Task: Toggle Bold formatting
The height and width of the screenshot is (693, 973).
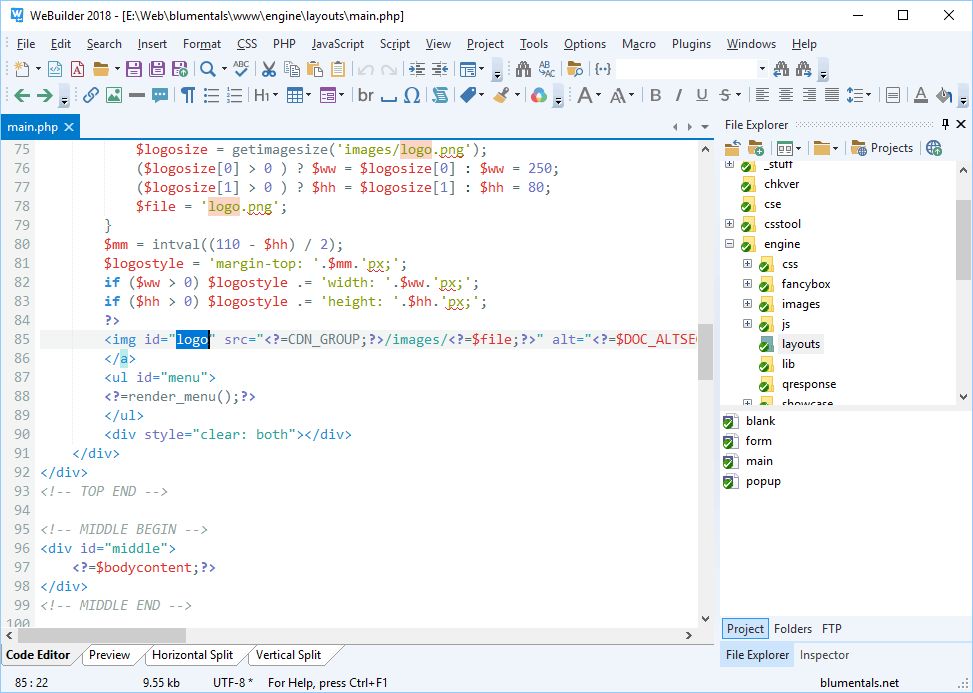Action: [x=655, y=95]
